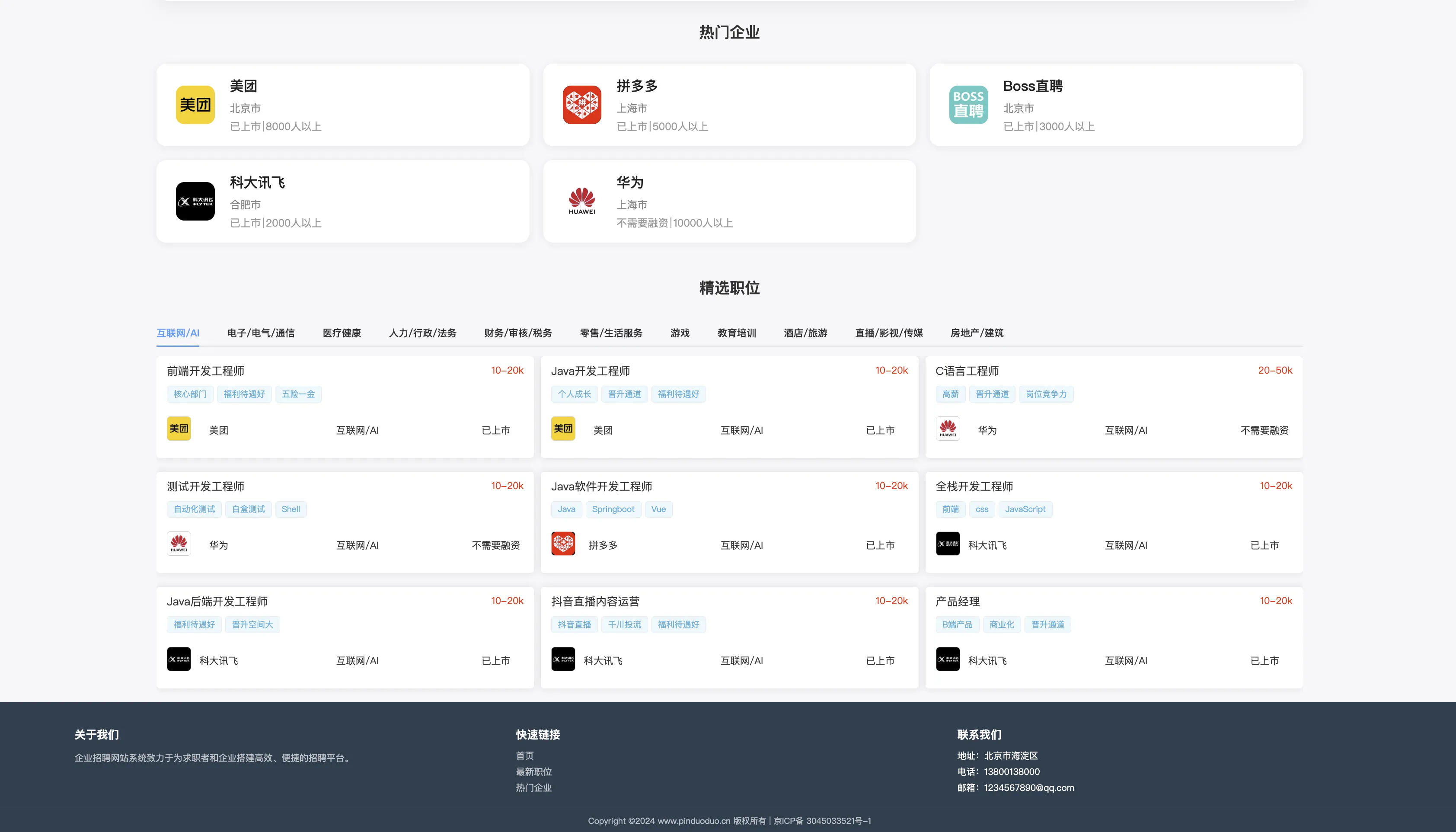Image resolution: width=1456 pixels, height=832 pixels.
Task: Open the 测试开发工程师 job title
Action: 206,486
